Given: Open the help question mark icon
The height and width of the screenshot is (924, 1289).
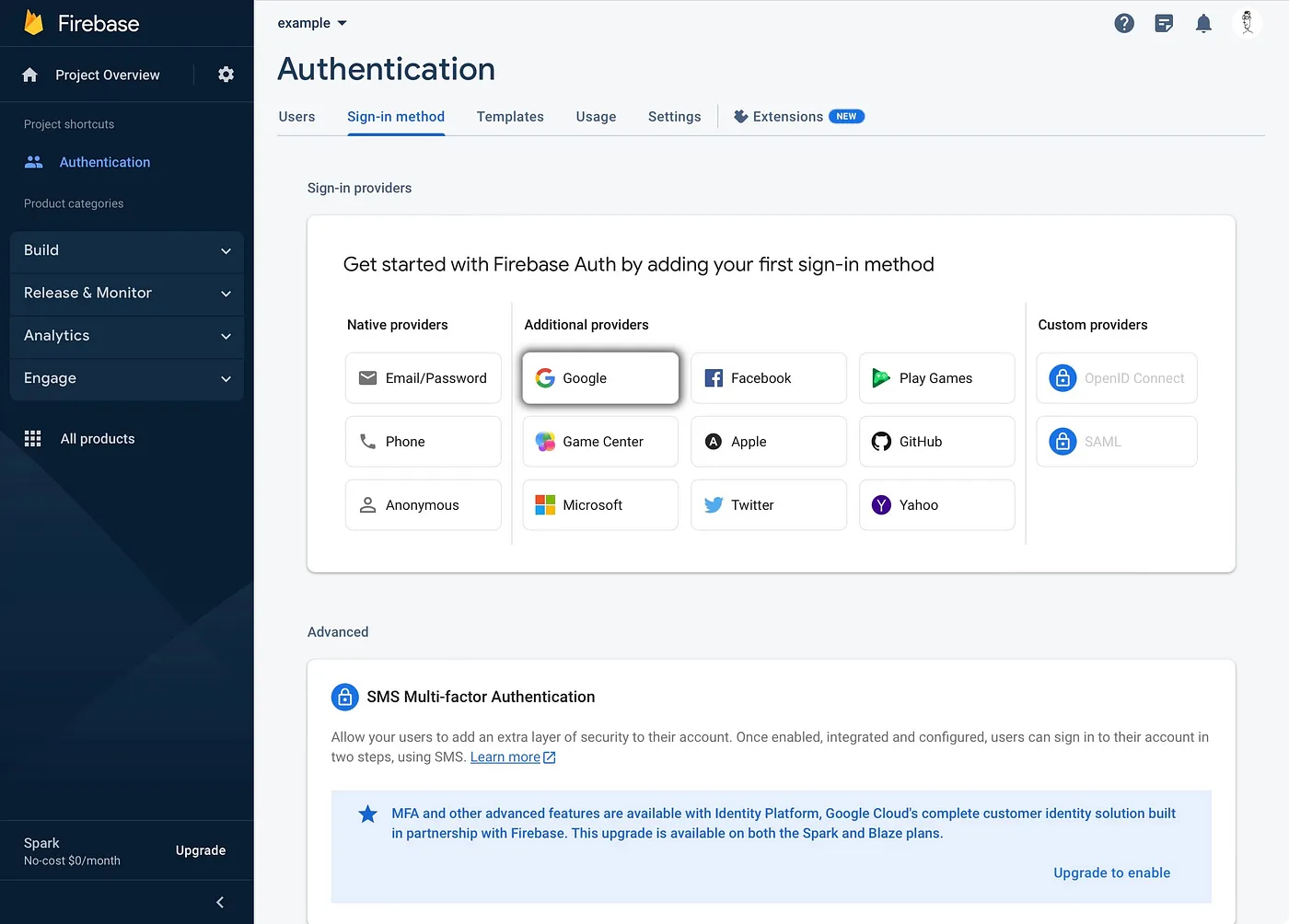Looking at the screenshot, I should tap(1124, 24).
